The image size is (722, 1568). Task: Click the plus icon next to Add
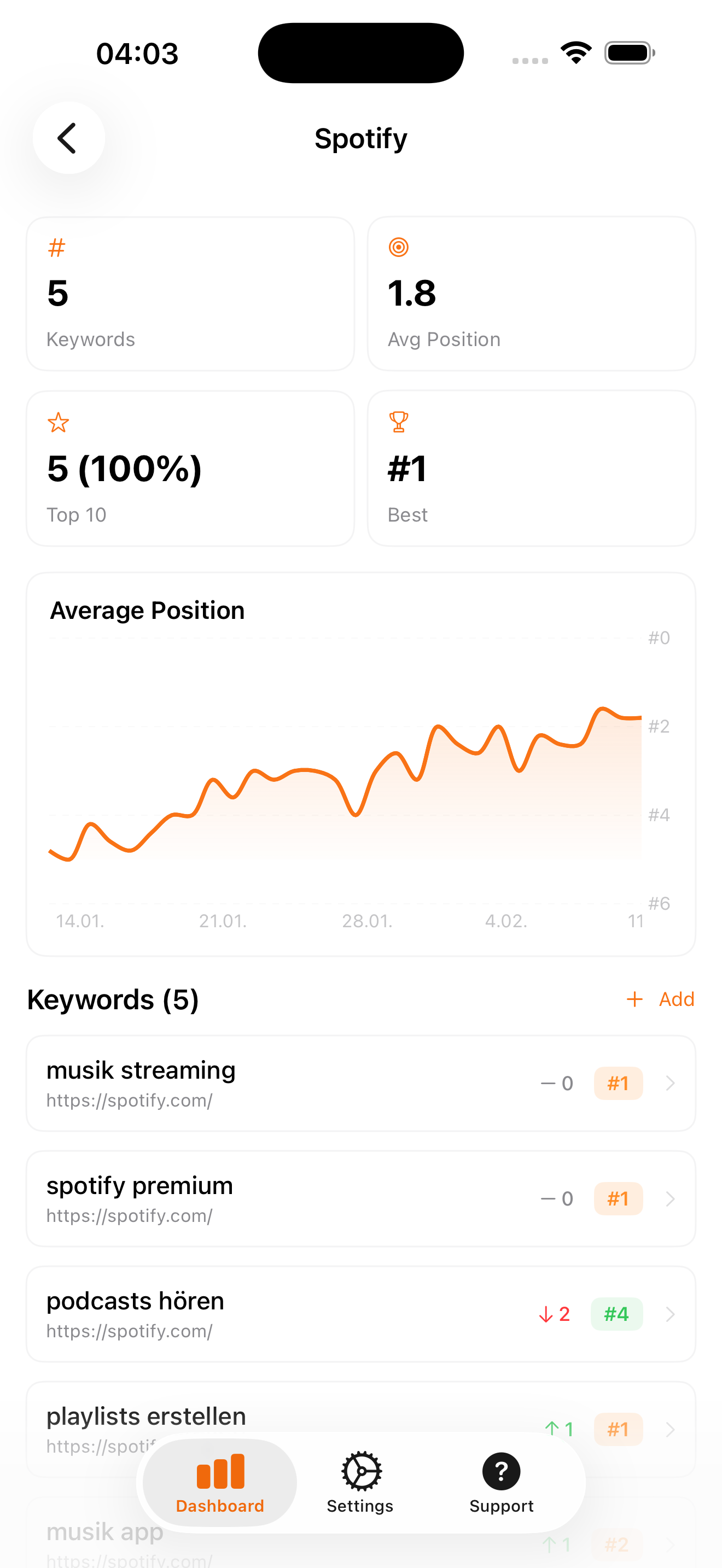(x=634, y=999)
